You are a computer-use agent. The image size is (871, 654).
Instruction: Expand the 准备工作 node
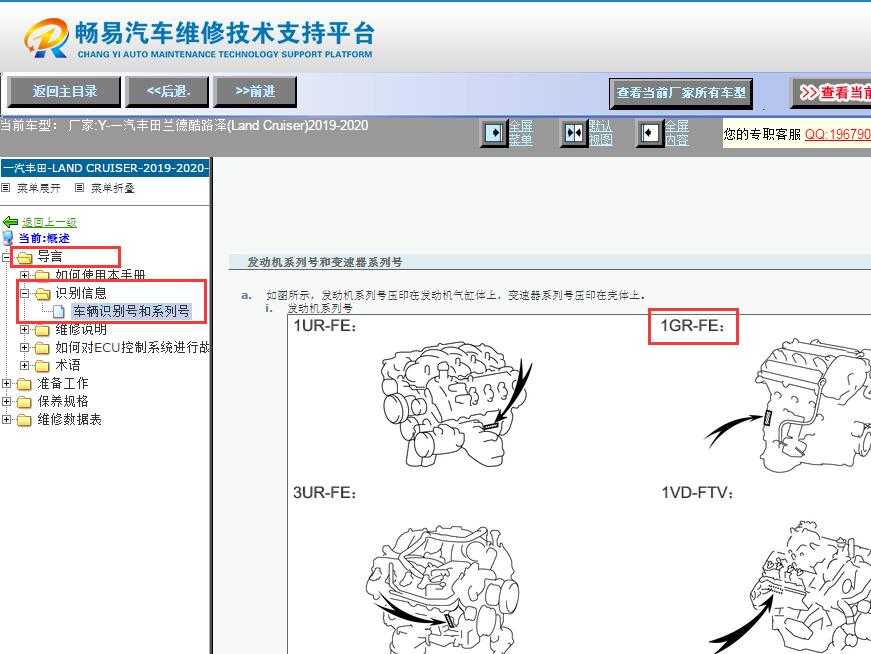(x=6, y=383)
